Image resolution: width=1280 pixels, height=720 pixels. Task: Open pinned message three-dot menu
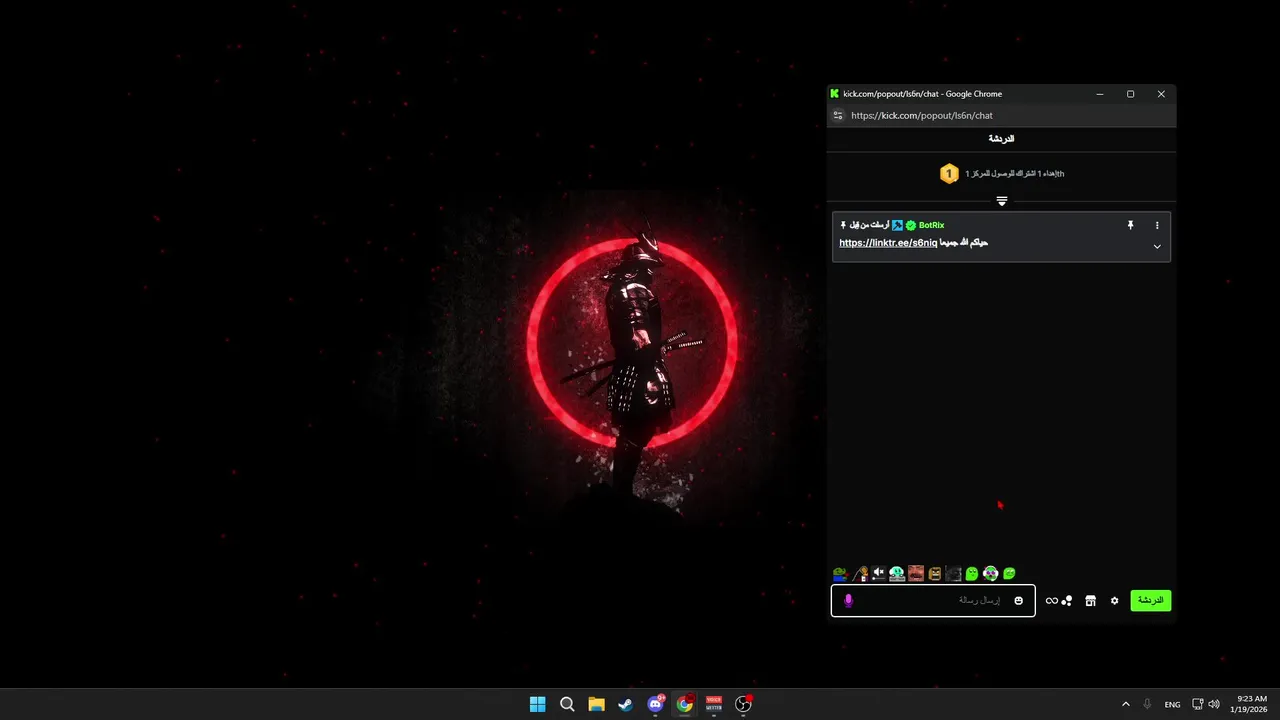pos(1157,225)
